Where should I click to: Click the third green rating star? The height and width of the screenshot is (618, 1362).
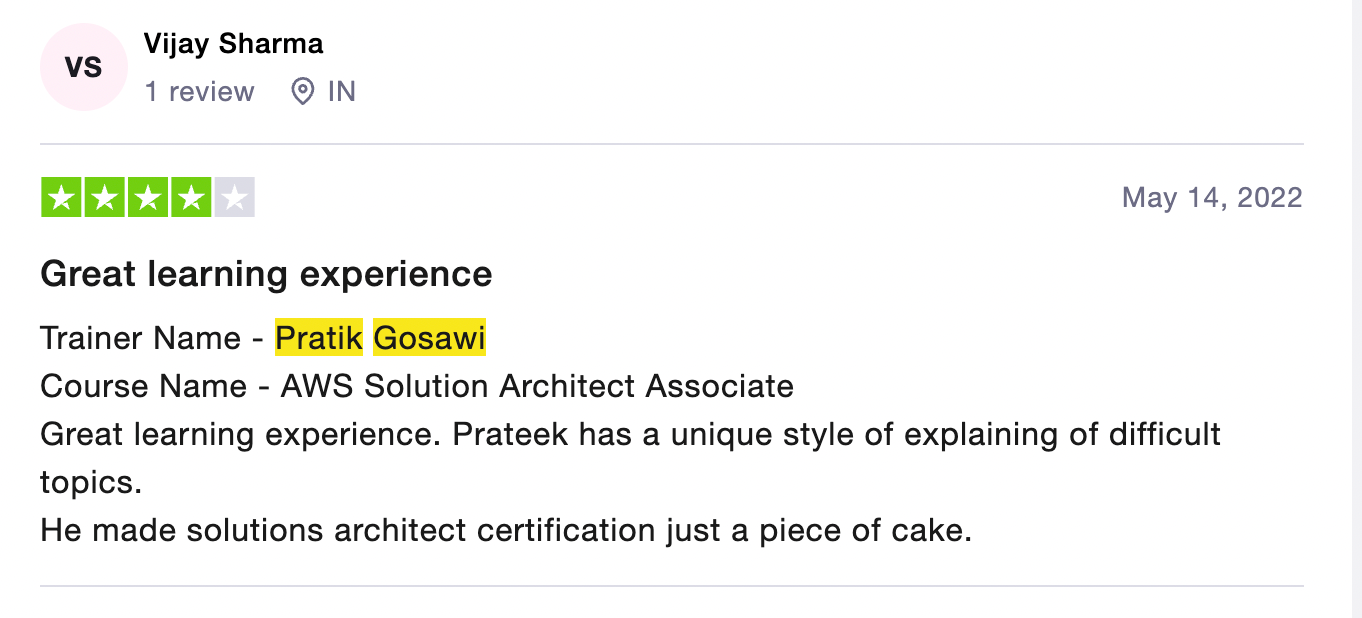pos(148,198)
